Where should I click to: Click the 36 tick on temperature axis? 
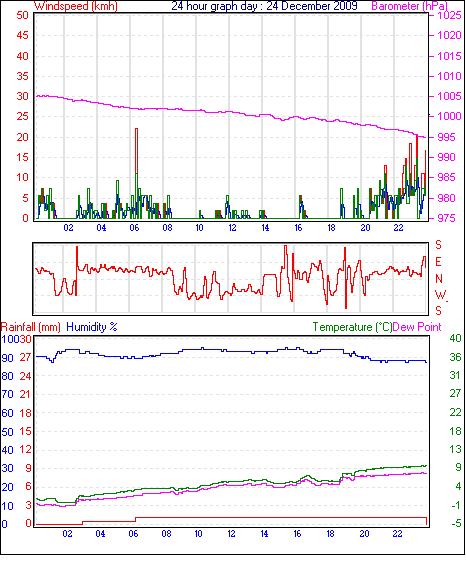click(x=456, y=357)
